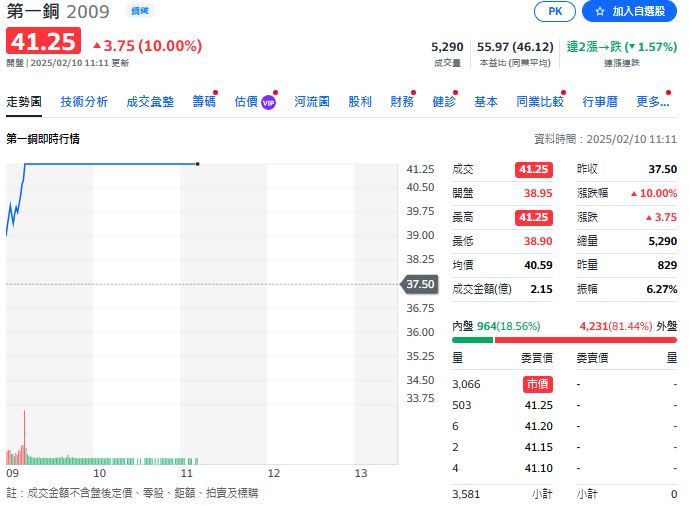Open the 基本 tab
The height and width of the screenshot is (506, 689).
[486, 102]
